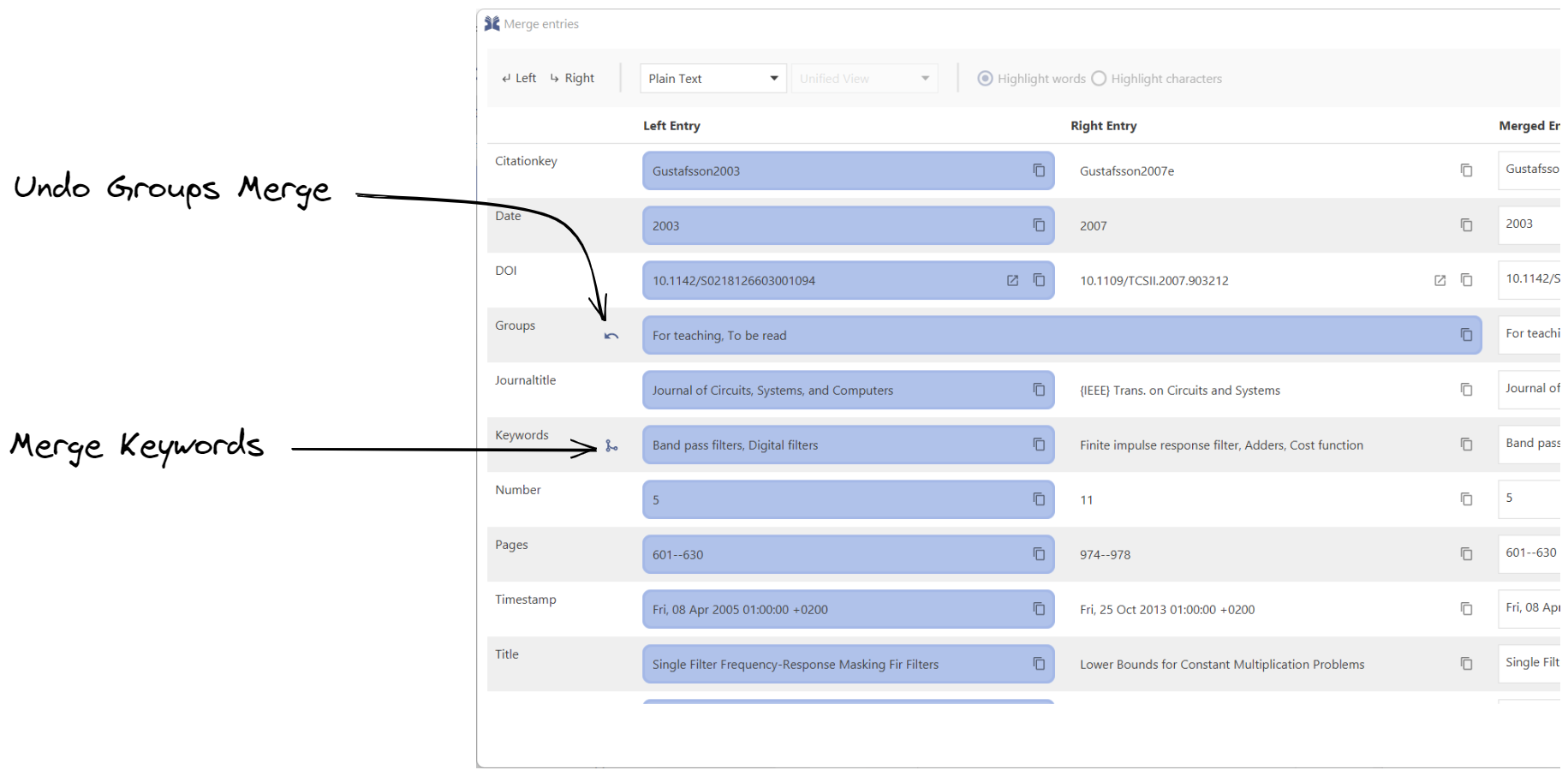Copy right entry Title text
Screen dimensions: 1568x776
[x=1466, y=664]
